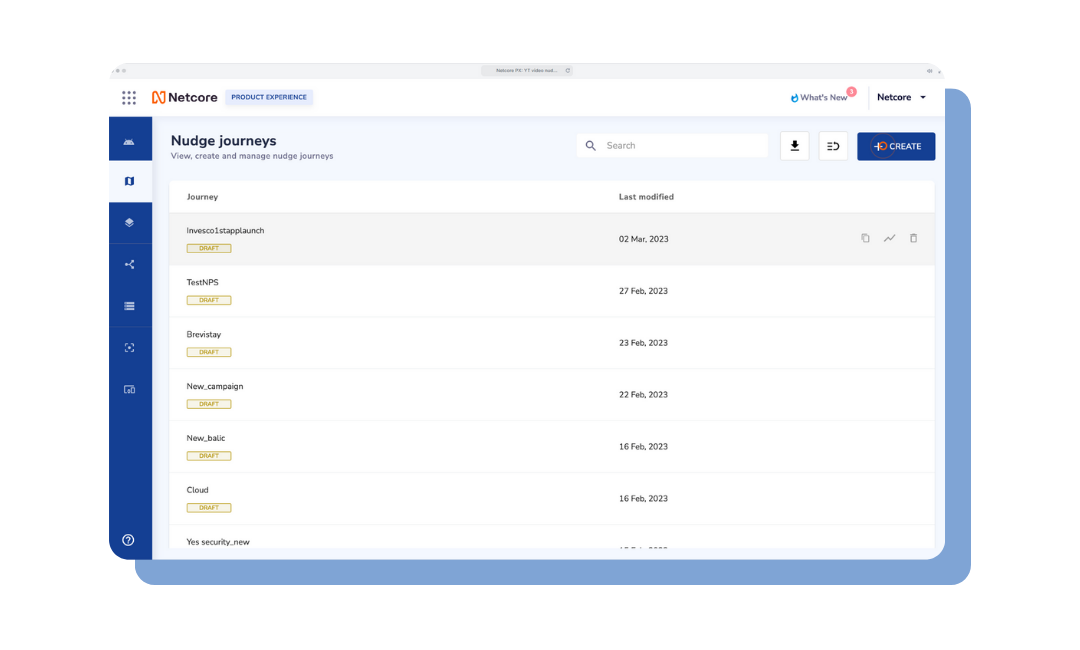
Task: Click into the Search journeys field
Action: (680, 146)
